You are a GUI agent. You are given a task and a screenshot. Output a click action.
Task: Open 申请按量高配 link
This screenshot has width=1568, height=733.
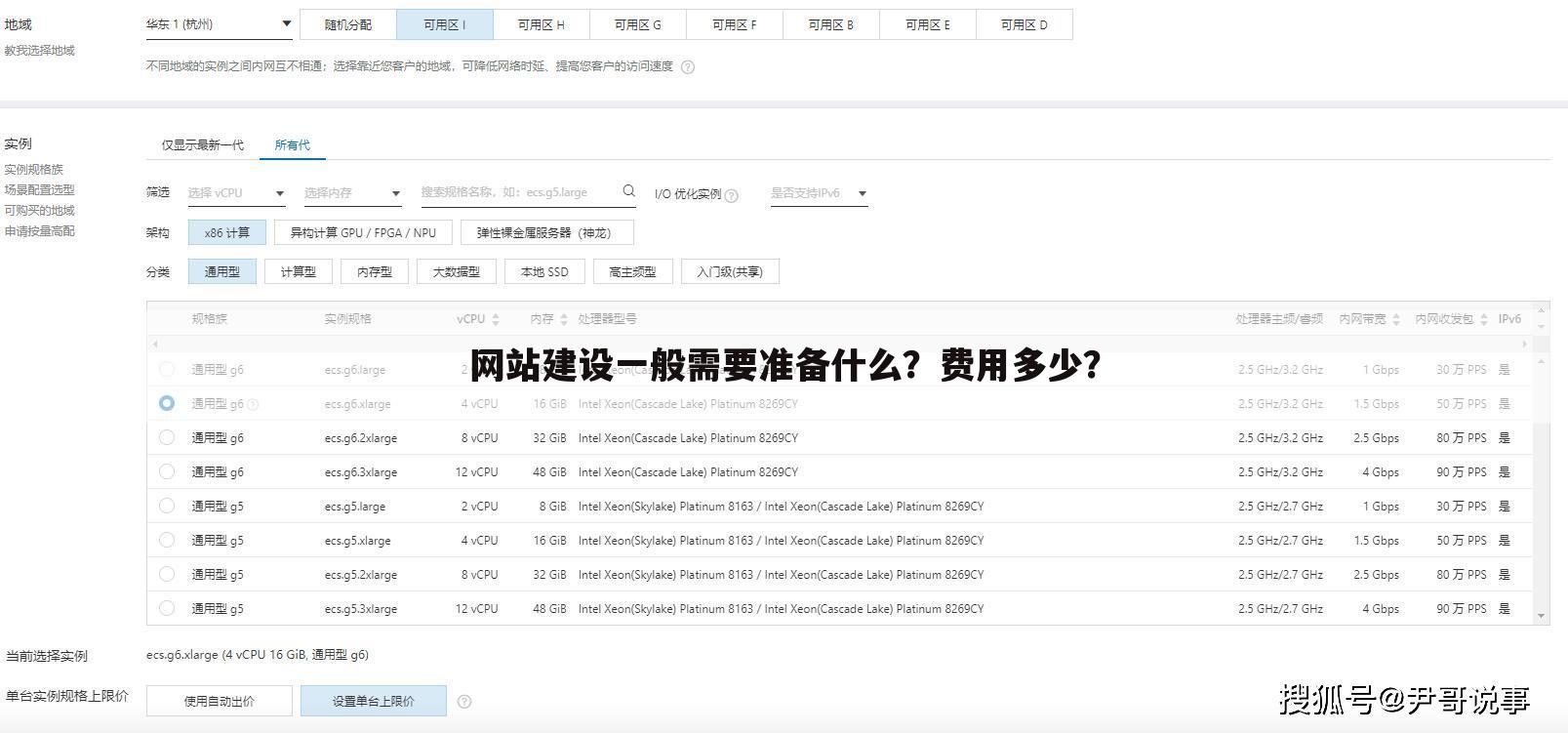click(40, 230)
